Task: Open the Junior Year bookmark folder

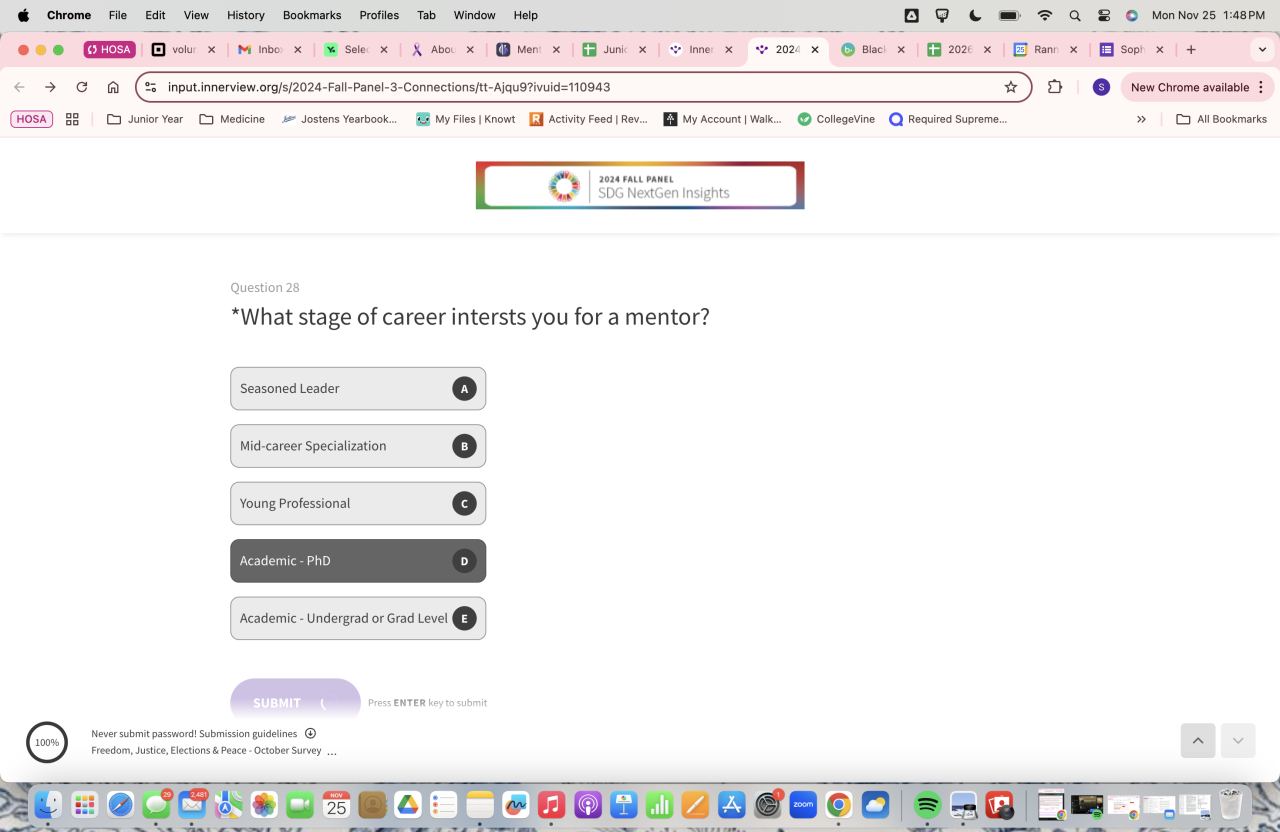Action: pyautogui.click(x=145, y=119)
